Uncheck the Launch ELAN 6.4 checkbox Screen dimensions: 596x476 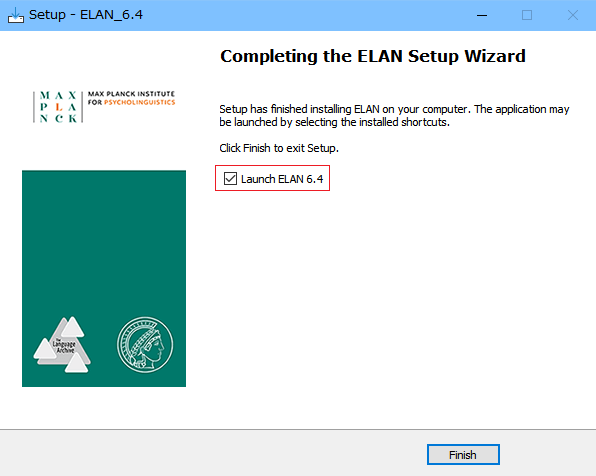230,178
